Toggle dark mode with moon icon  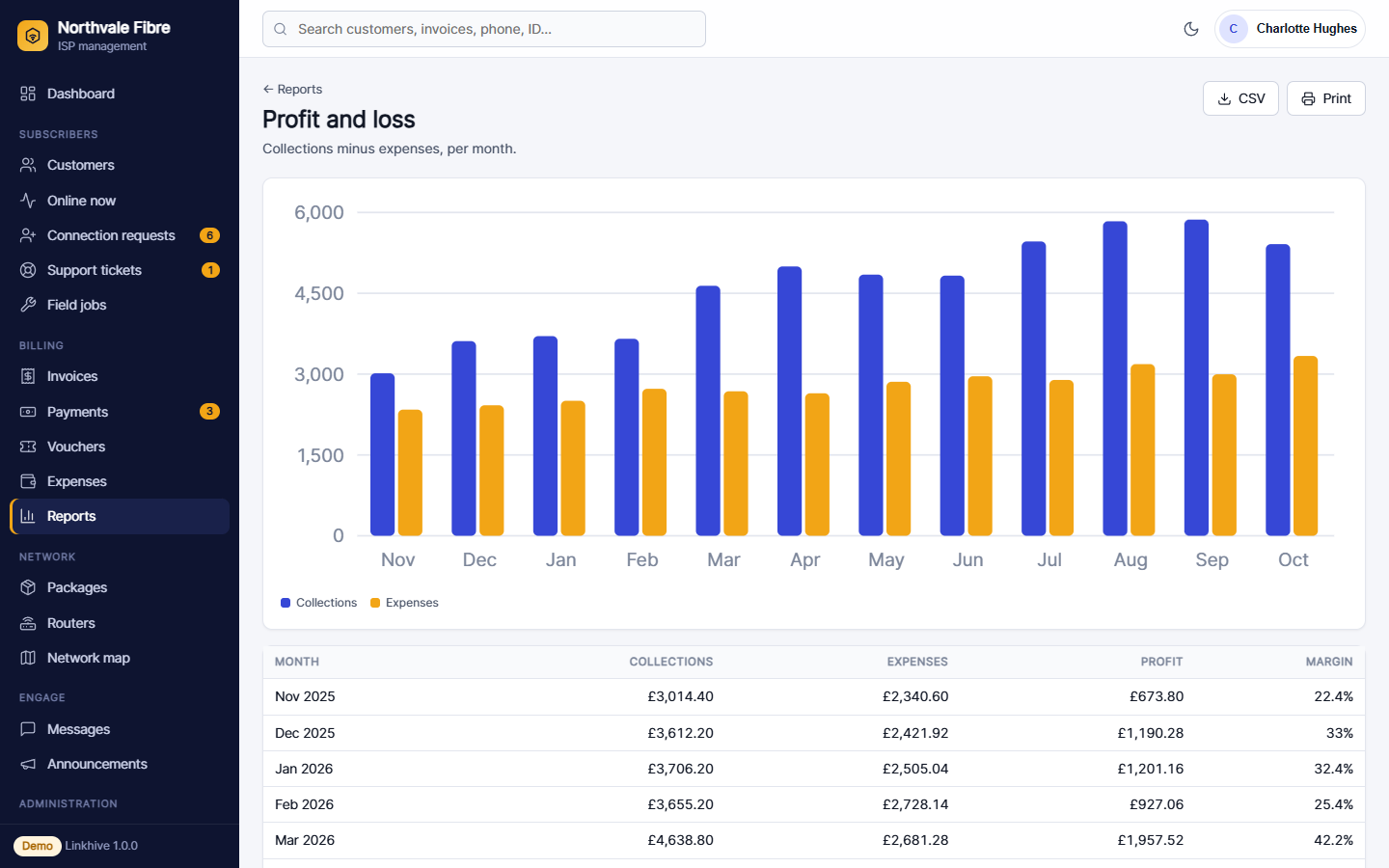click(1191, 29)
